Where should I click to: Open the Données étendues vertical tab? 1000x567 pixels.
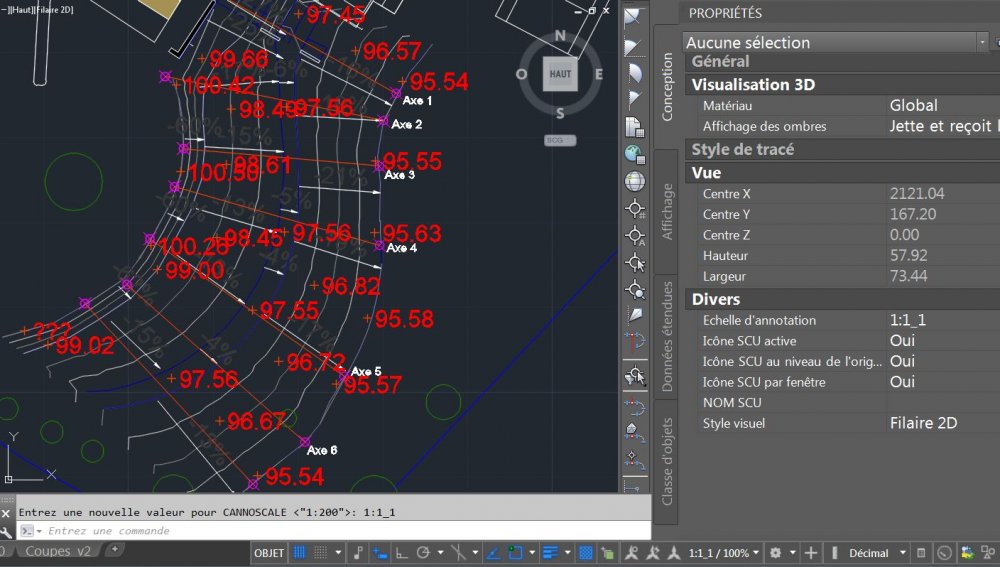click(666, 336)
